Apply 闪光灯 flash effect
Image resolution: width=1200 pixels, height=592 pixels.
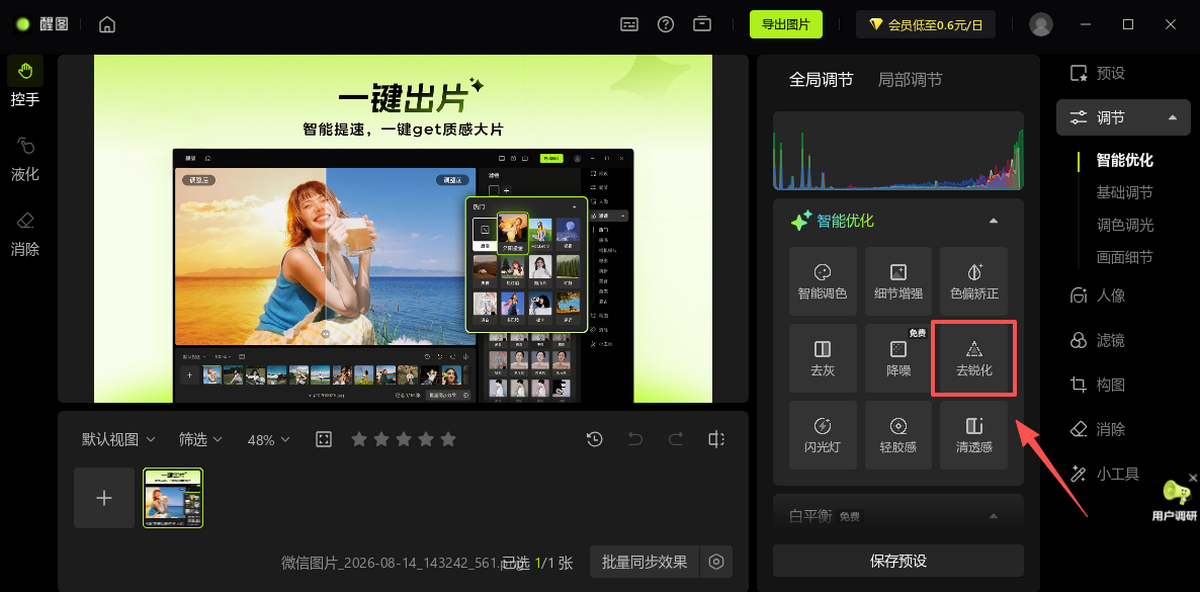[822, 435]
